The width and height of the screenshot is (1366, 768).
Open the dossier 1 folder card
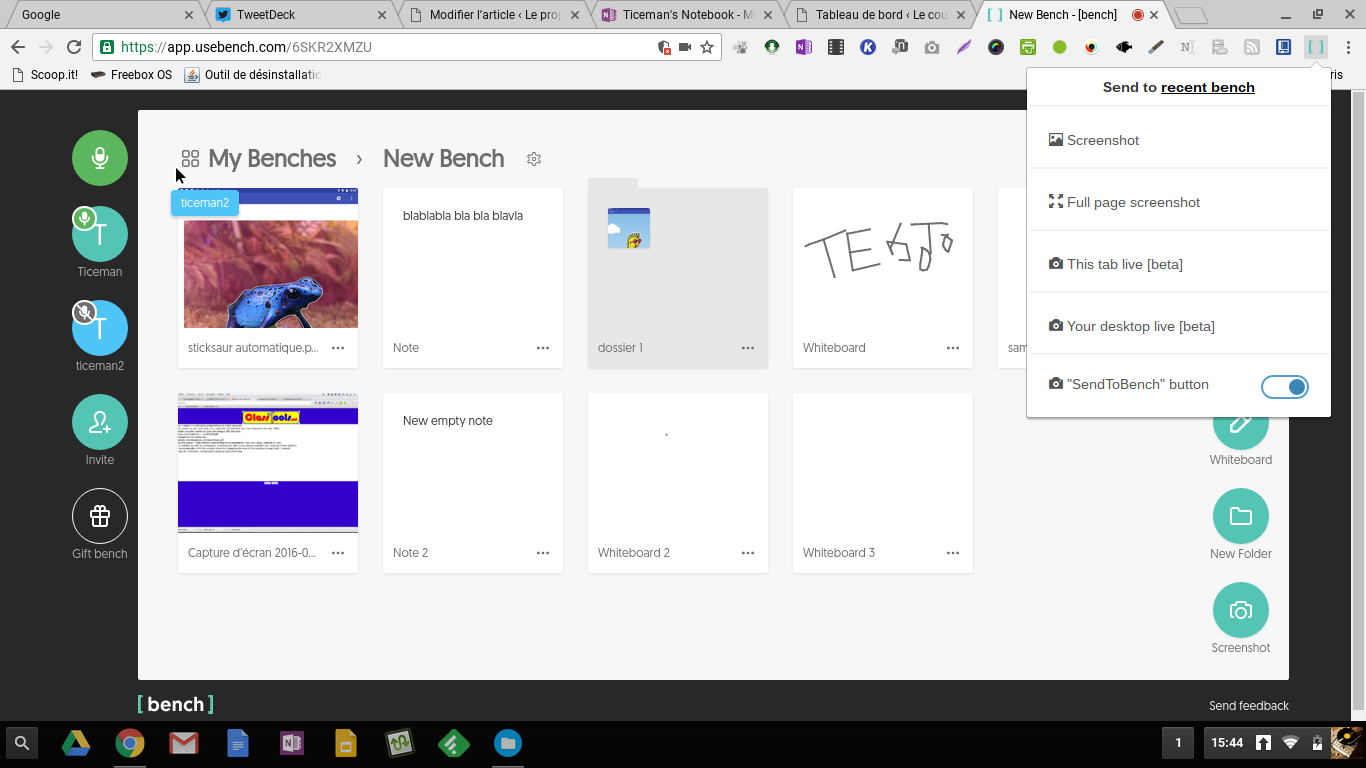tap(678, 273)
